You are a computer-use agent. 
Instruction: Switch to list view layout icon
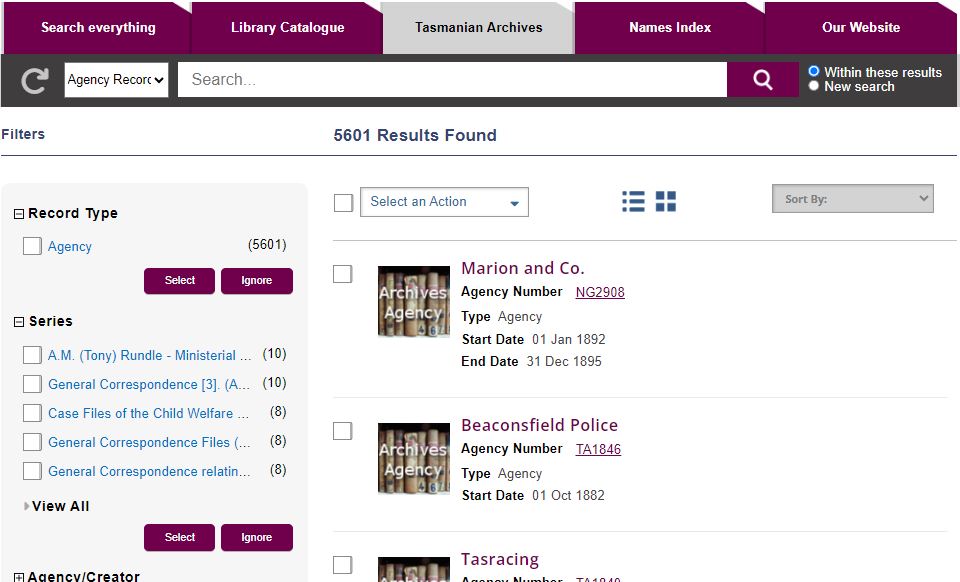pos(633,202)
